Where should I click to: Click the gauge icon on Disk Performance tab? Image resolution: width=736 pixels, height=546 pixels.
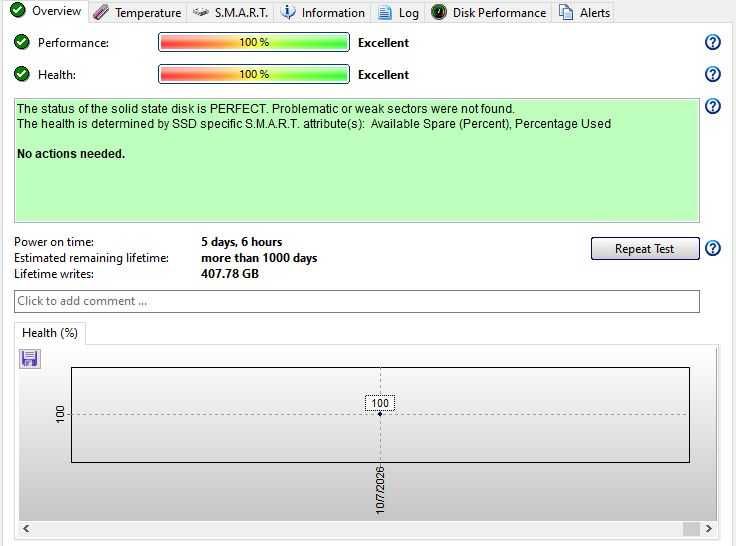click(x=438, y=12)
